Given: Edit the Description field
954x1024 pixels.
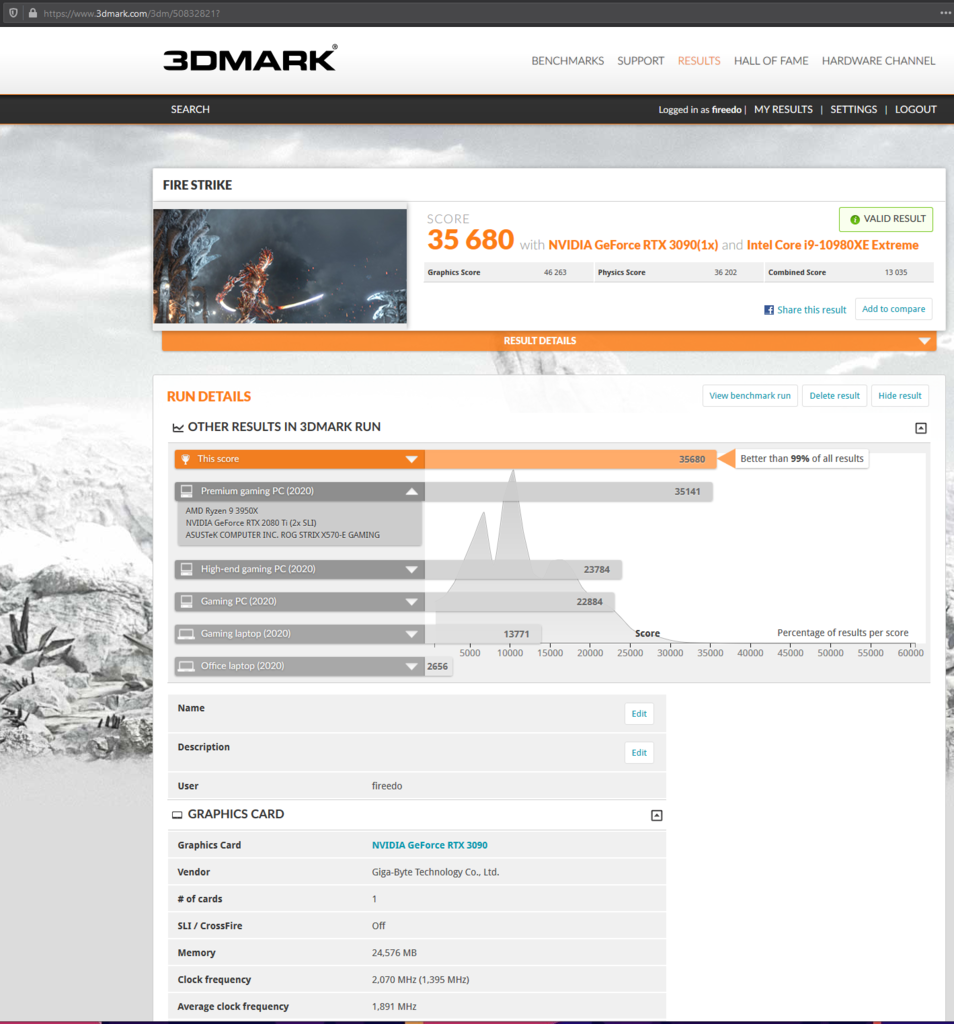Looking at the screenshot, I should 639,753.
